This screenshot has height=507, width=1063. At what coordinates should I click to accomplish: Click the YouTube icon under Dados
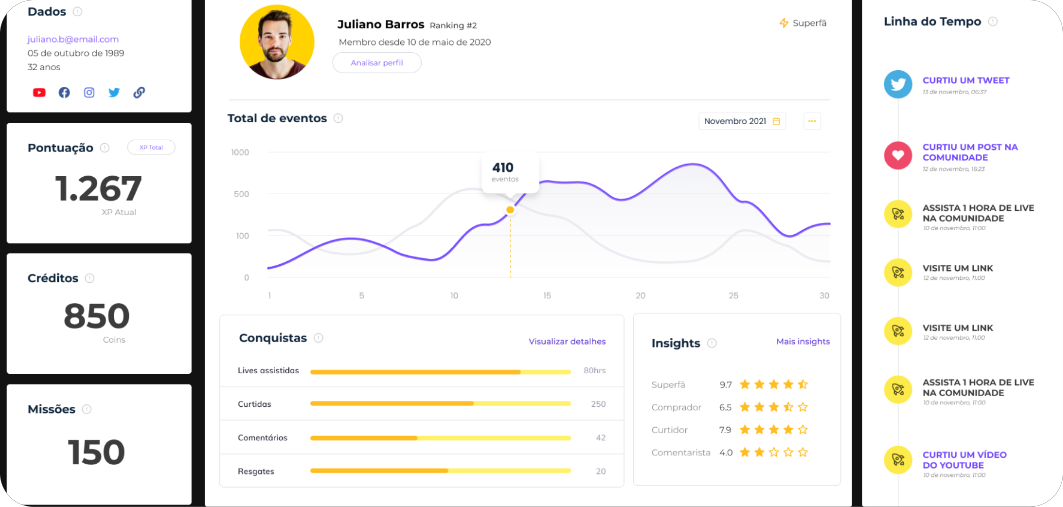pos(39,92)
